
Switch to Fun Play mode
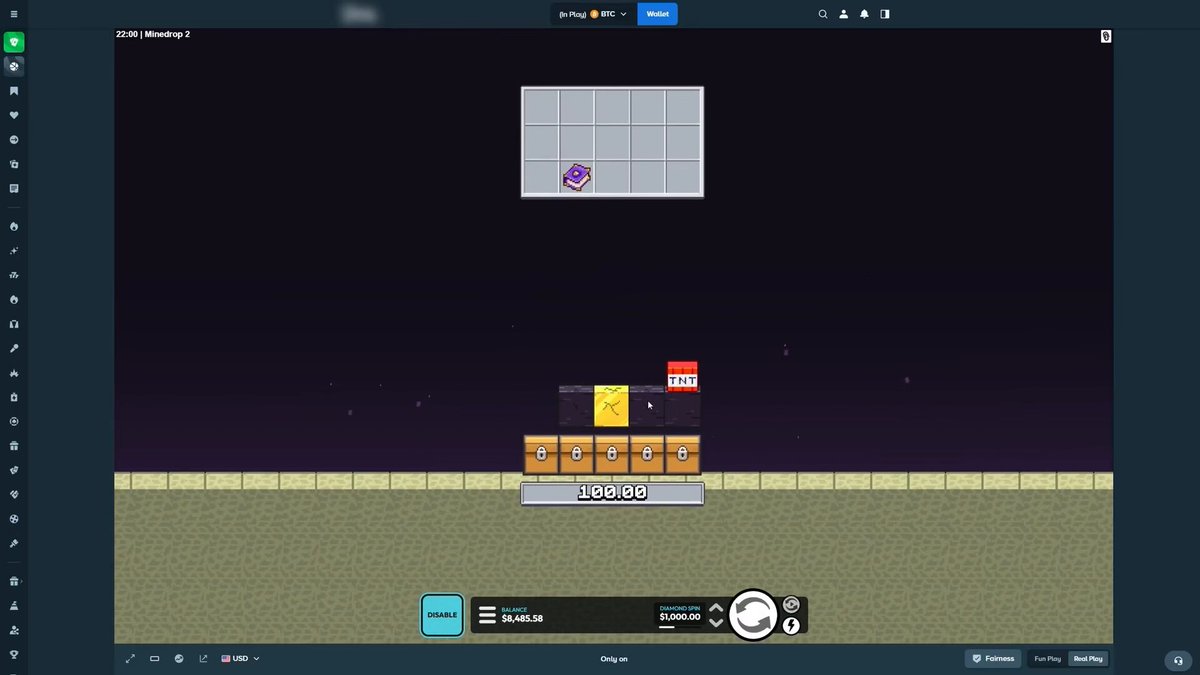[x=1048, y=659]
